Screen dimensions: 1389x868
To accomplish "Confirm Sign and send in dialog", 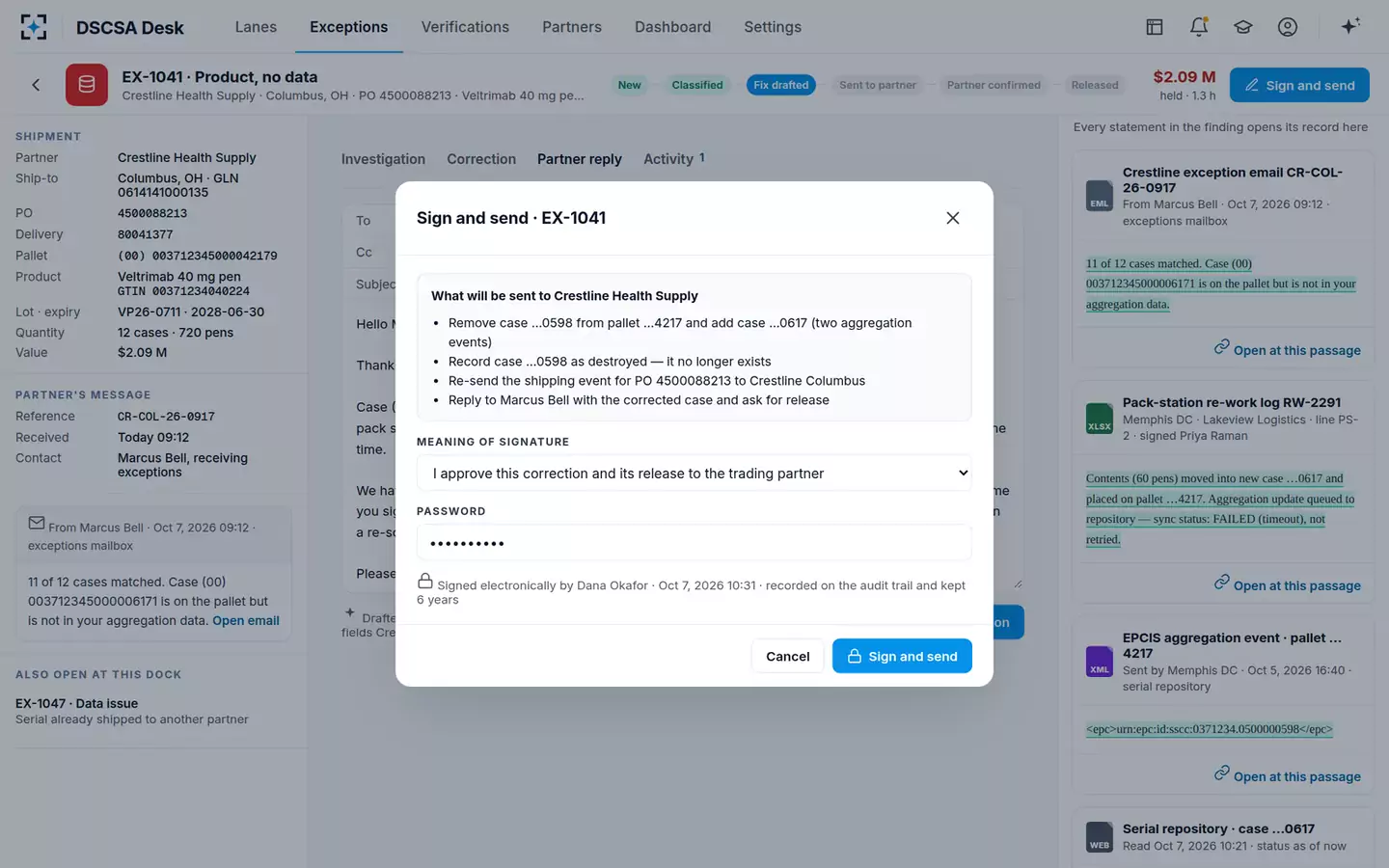I will point(902,657).
